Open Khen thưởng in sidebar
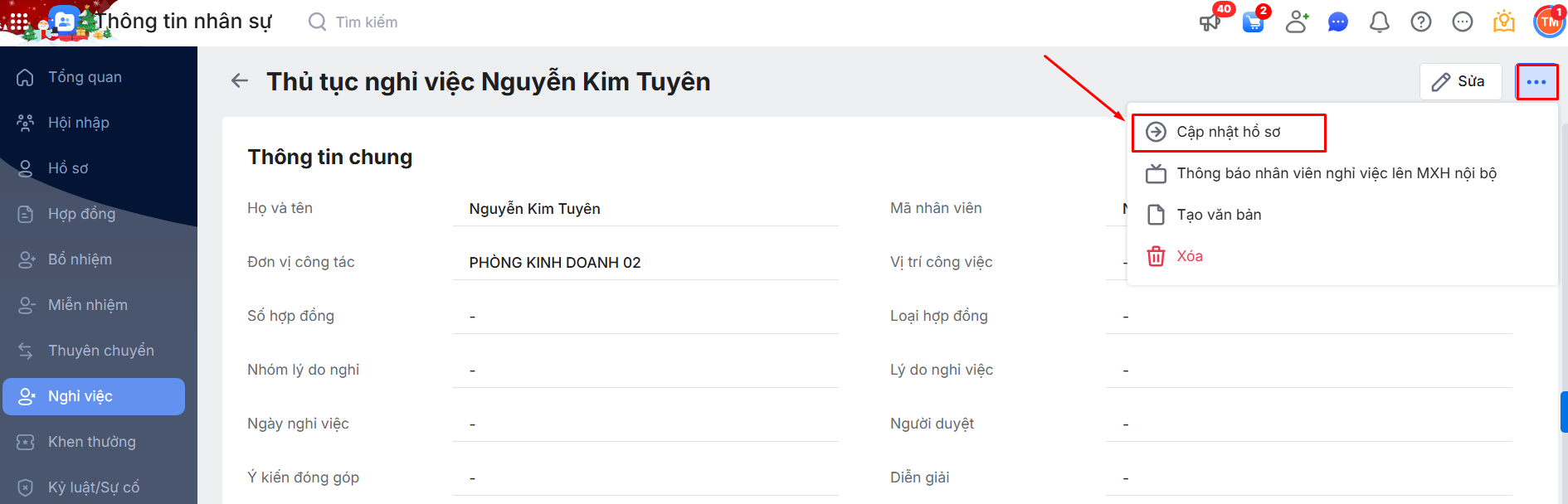Viewport: 1568px width, 504px height. tap(91, 442)
